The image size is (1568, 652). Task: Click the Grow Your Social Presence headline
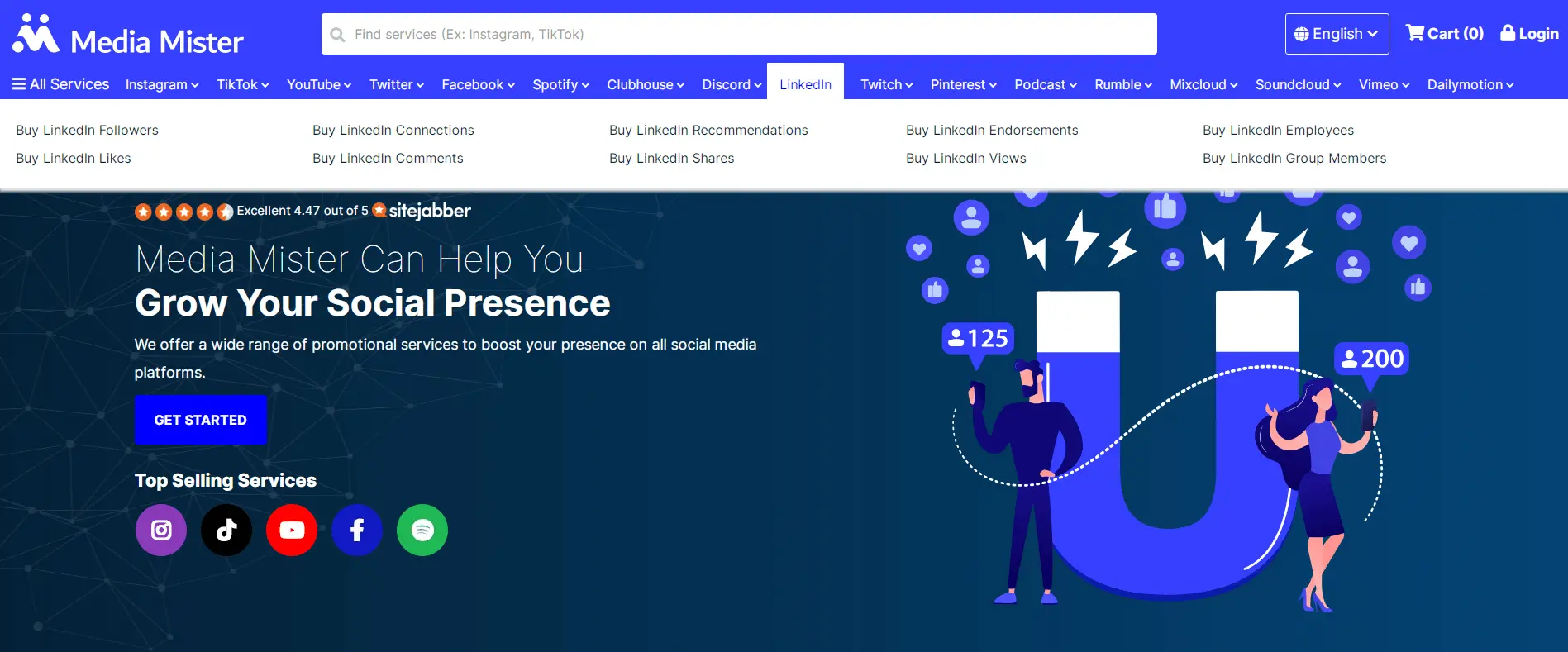point(373,303)
